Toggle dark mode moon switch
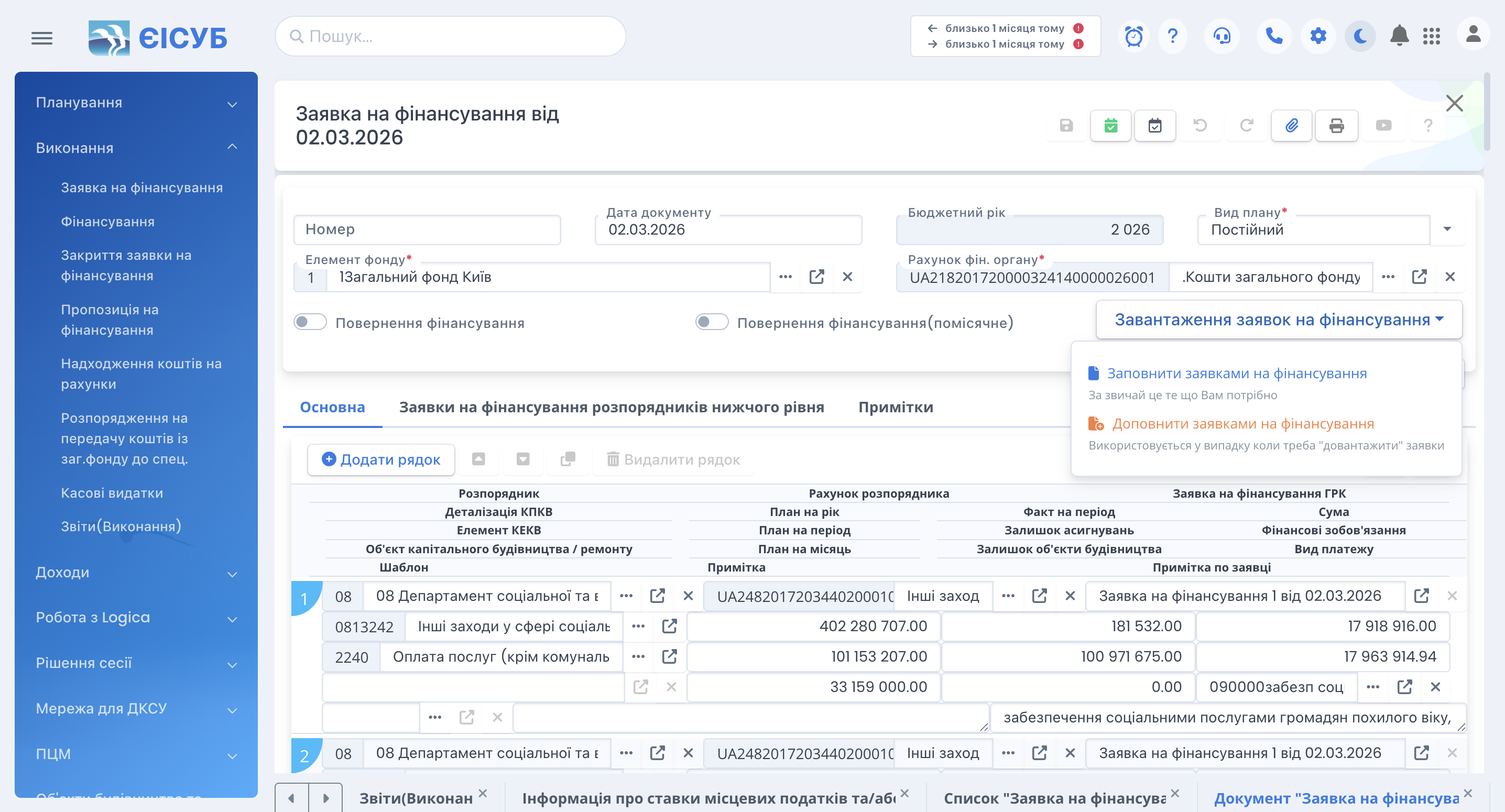 [x=1360, y=37]
